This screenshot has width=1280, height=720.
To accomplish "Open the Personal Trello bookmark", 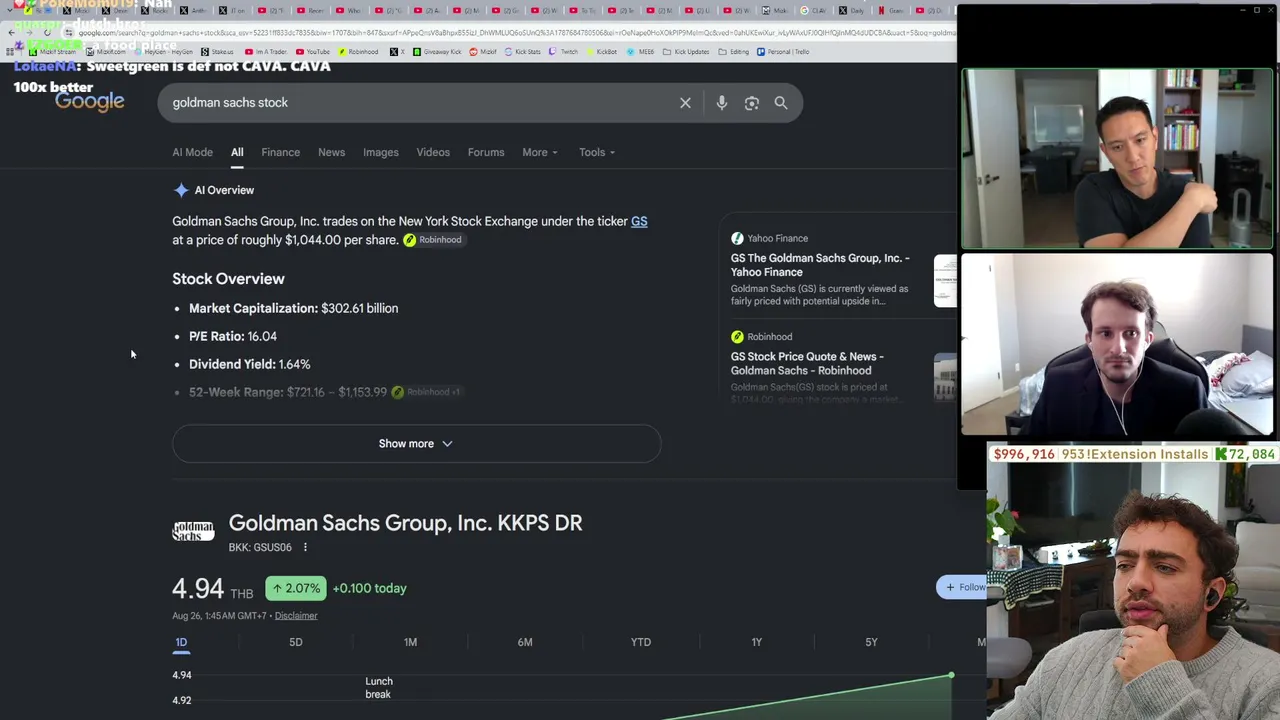I will (784, 52).
